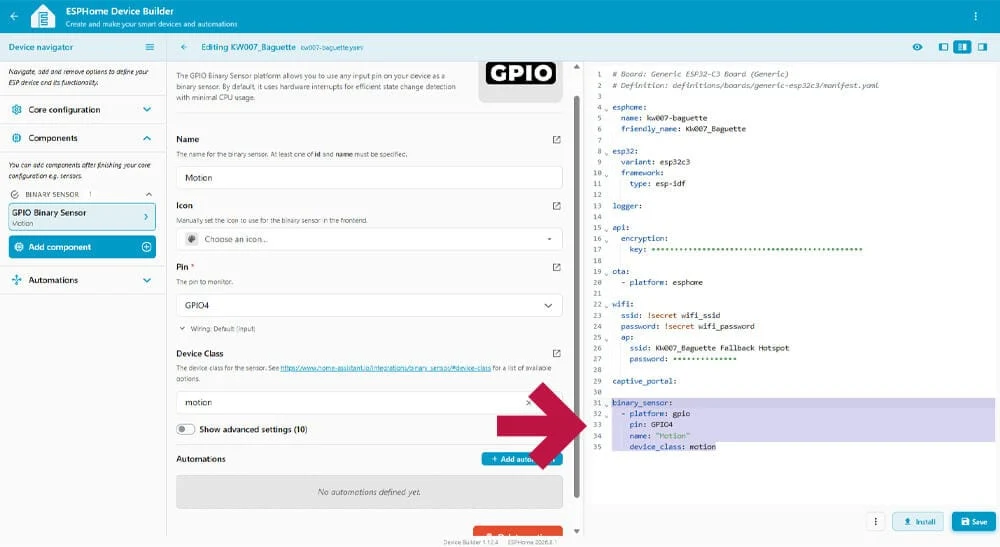This screenshot has width=1000, height=547.
Task: Fold the wifi block in YAML
Action: click(x=607, y=305)
